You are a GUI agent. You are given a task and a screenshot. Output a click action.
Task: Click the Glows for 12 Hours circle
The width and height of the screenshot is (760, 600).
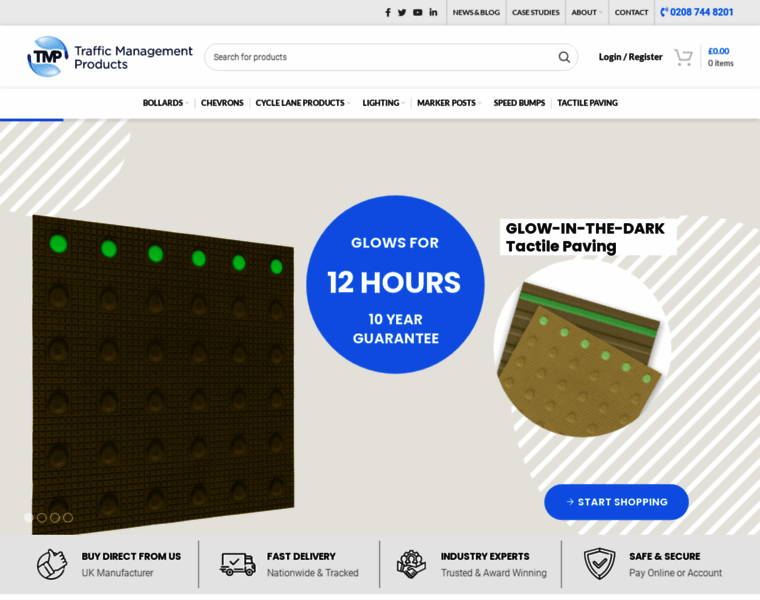(x=395, y=284)
